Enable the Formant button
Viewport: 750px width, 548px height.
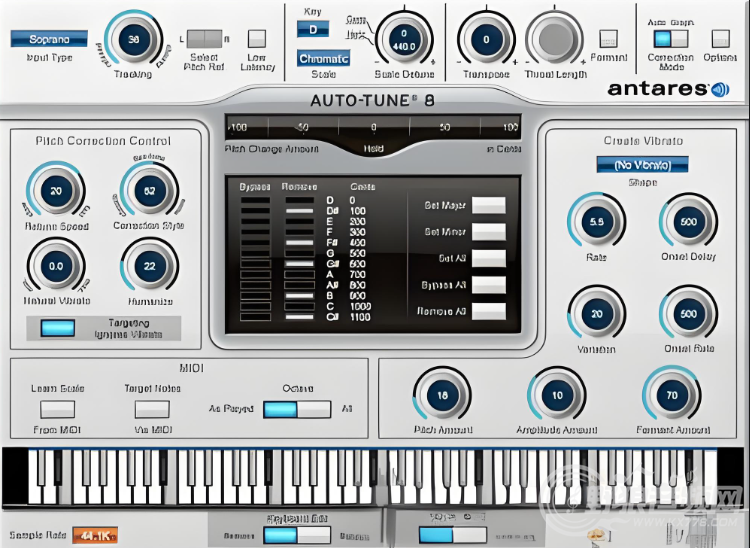608,39
